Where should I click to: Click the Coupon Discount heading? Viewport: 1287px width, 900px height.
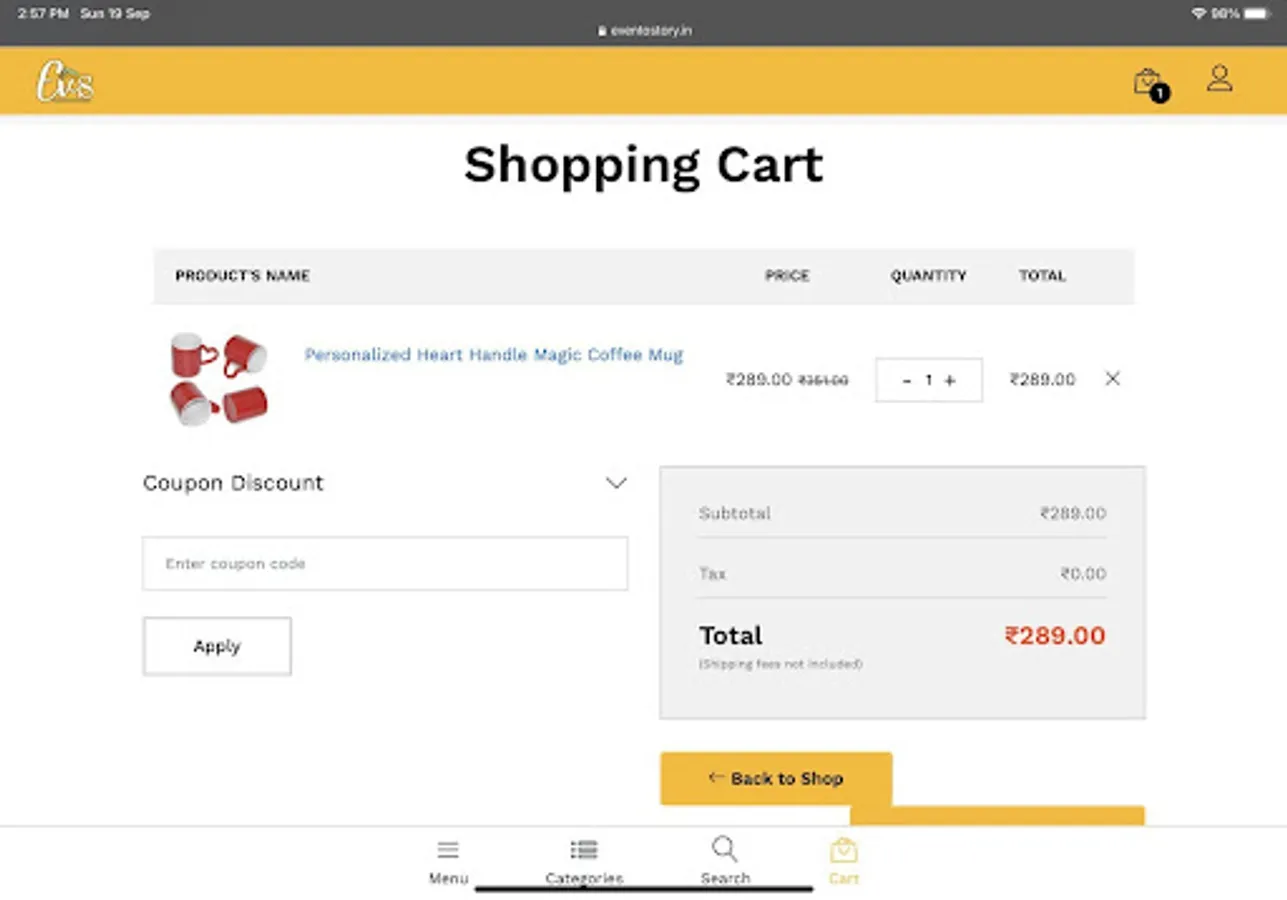click(233, 483)
